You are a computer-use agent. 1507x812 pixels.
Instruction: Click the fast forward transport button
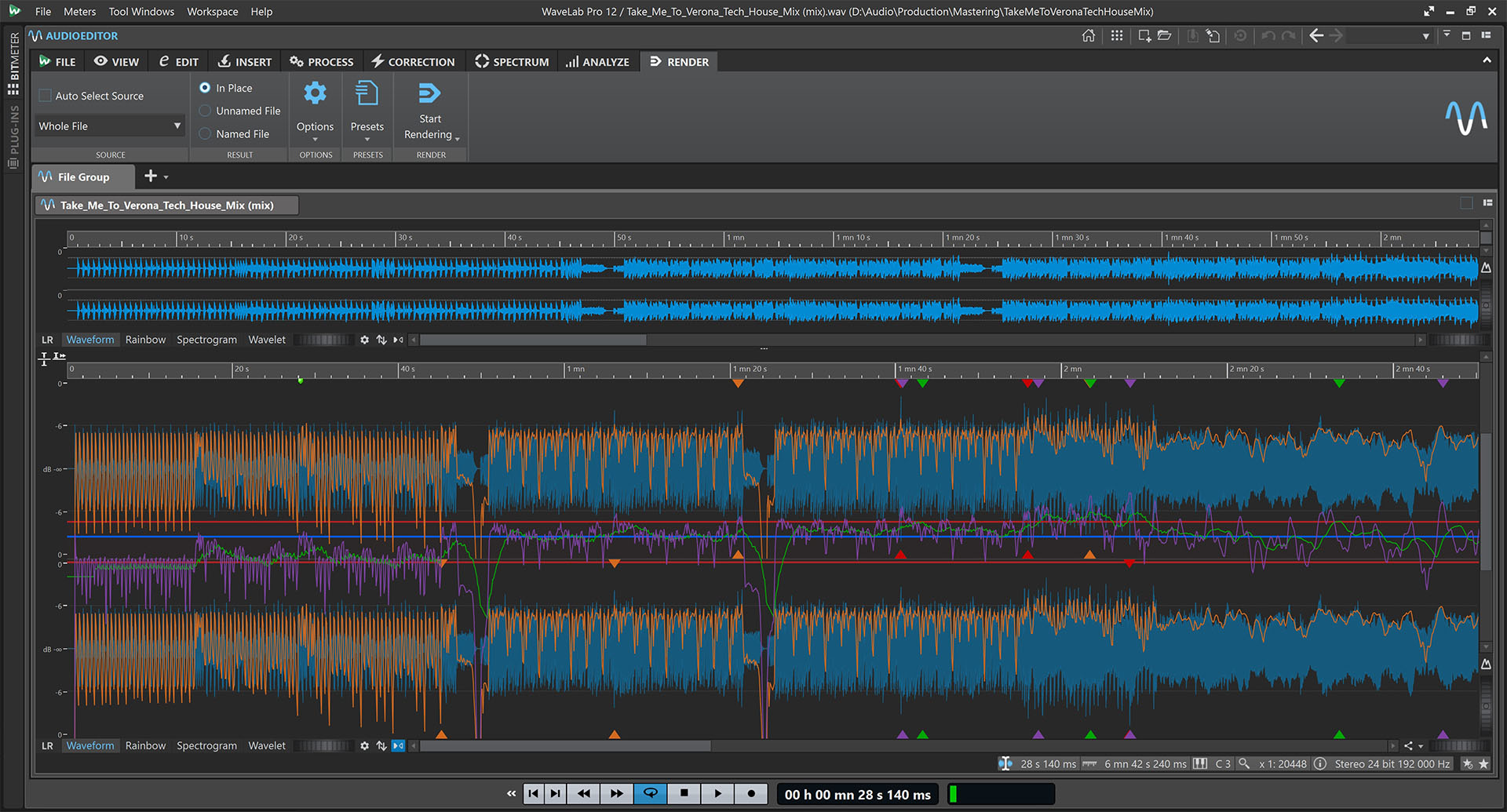tap(617, 793)
